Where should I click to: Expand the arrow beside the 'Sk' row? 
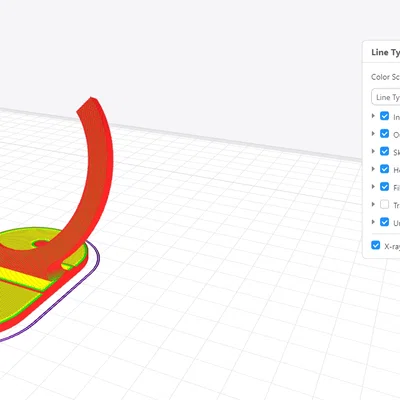[x=373, y=151]
